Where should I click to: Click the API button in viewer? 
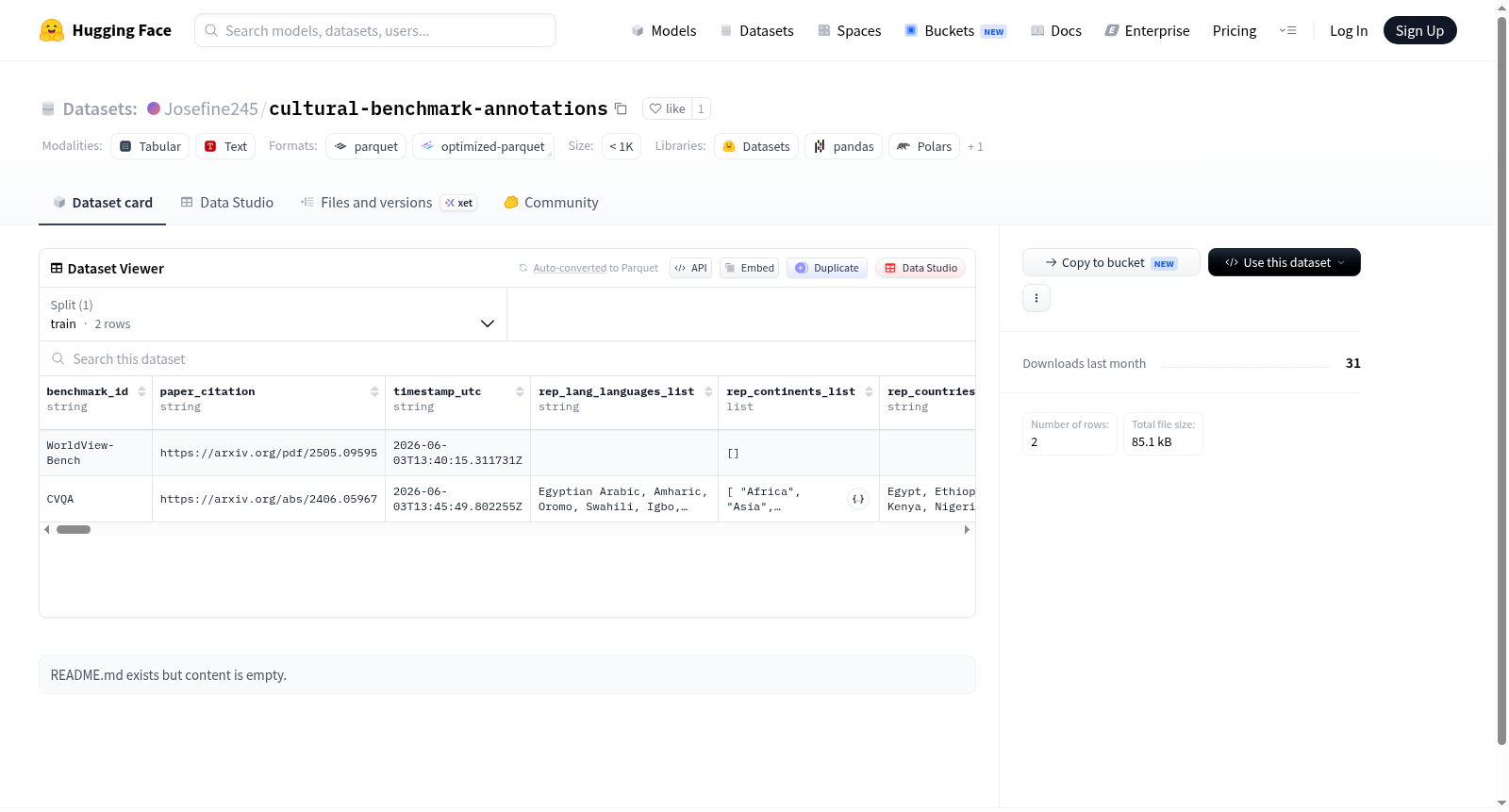point(690,268)
